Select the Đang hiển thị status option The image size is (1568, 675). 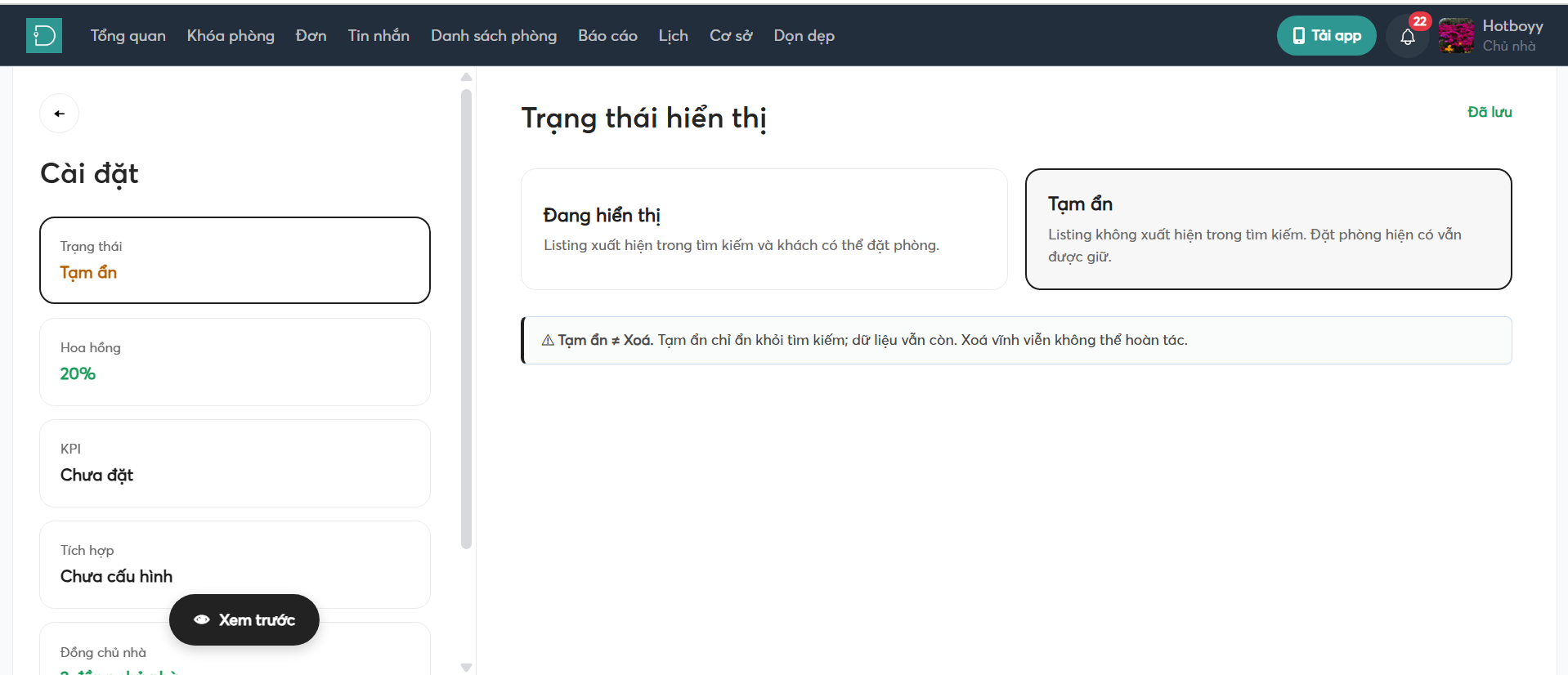764,229
